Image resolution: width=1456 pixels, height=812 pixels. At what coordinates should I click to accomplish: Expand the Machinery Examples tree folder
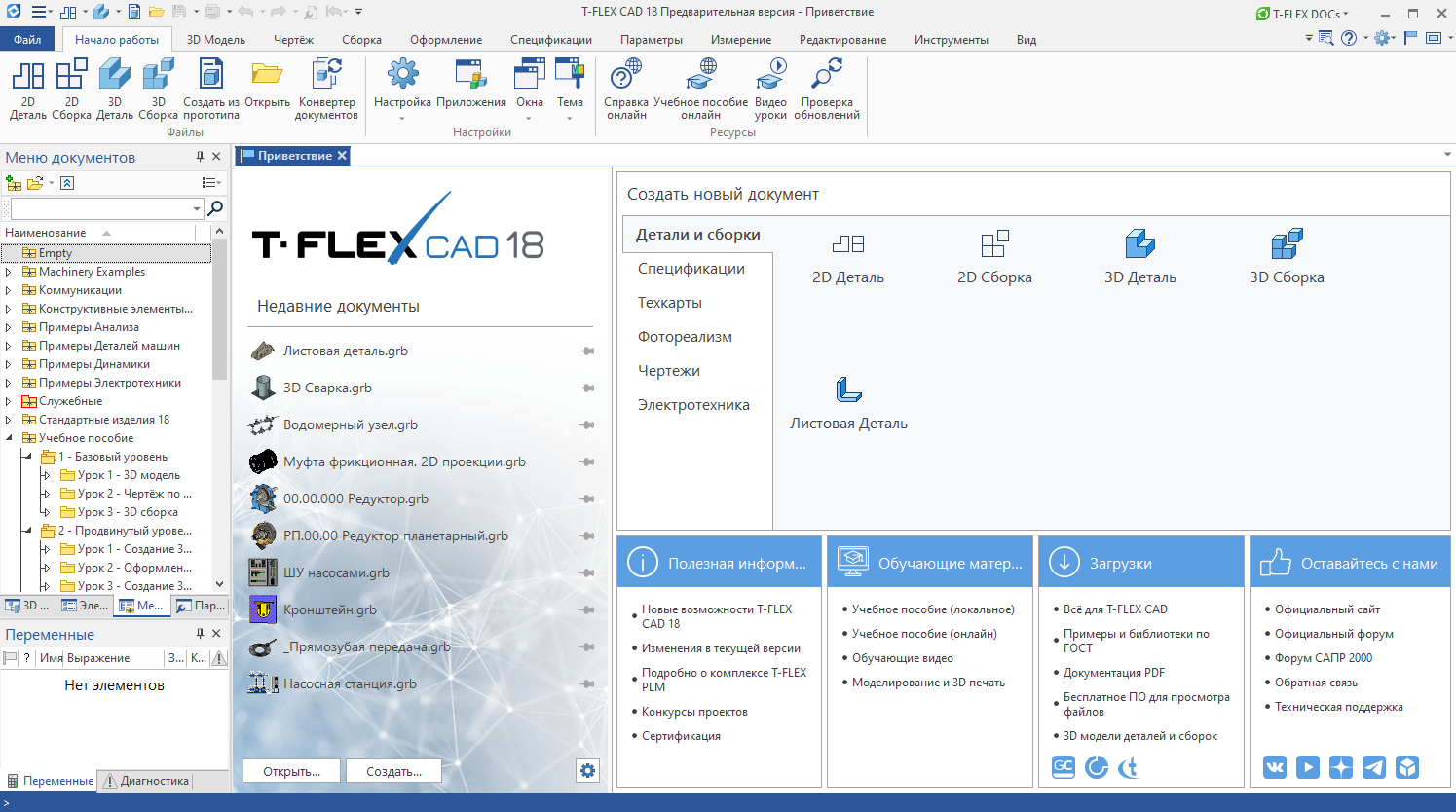pyautogui.click(x=9, y=272)
